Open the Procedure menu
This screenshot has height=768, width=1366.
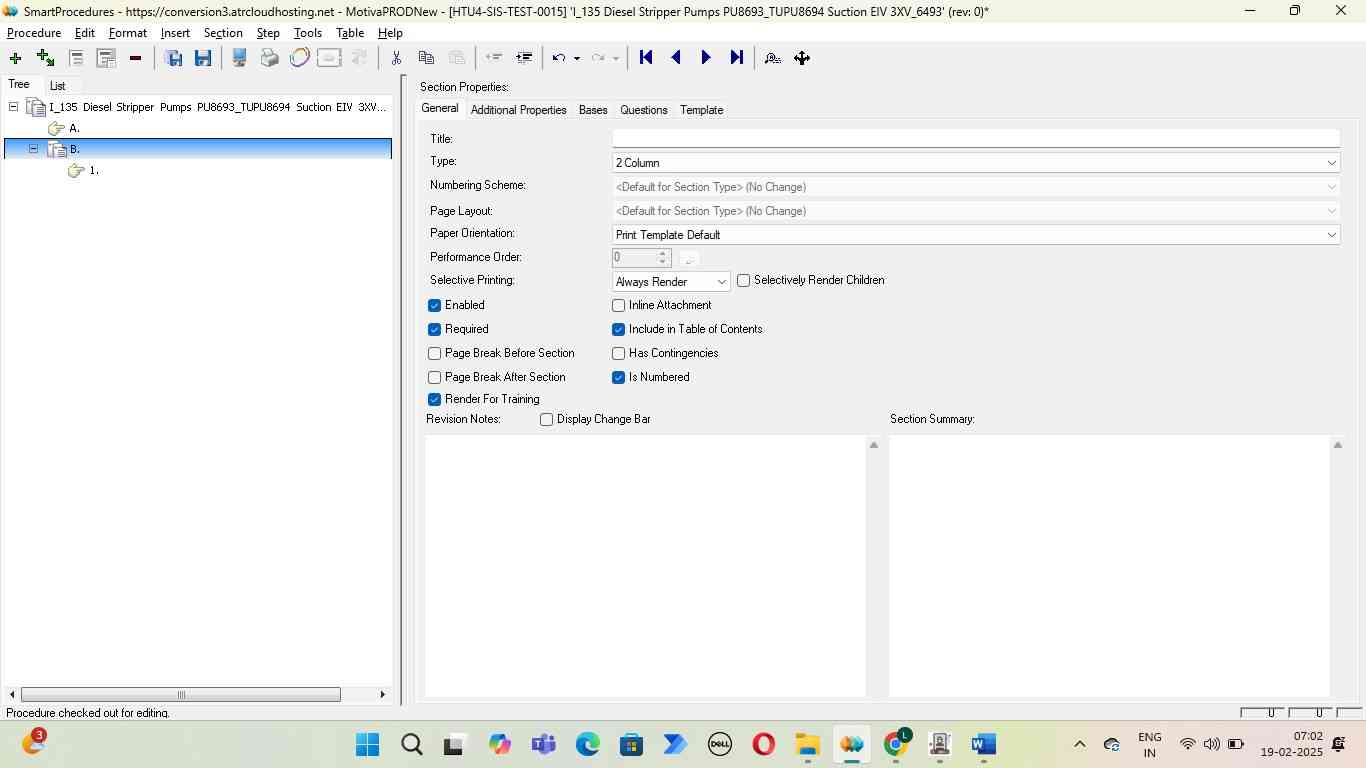pyautogui.click(x=34, y=33)
